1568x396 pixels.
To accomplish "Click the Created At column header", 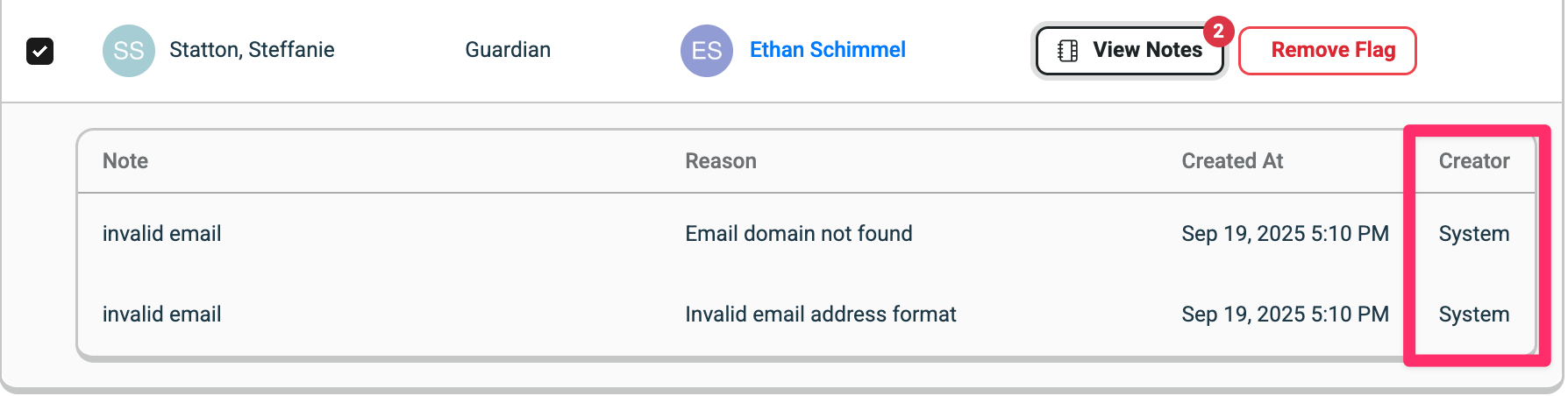I will pos(1231,161).
